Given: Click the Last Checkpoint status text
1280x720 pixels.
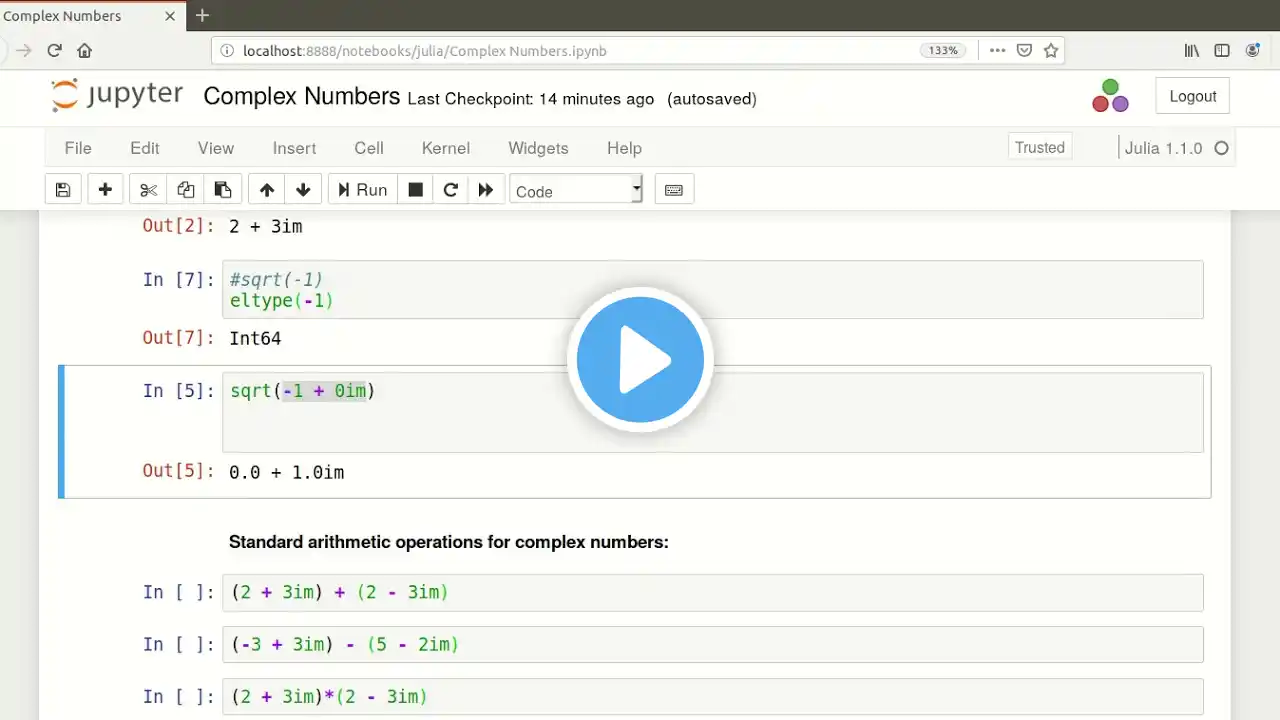Looking at the screenshot, I should coord(531,99).
